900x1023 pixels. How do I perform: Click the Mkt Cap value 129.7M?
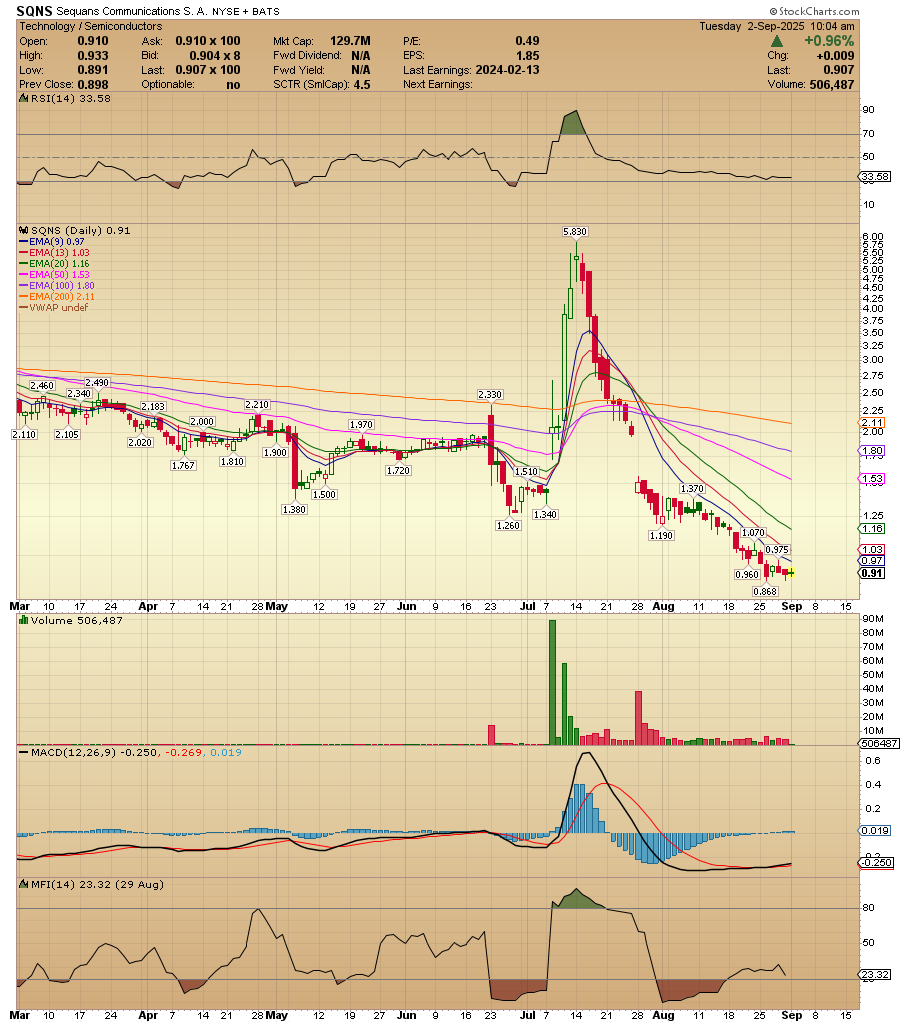(350, 40)
